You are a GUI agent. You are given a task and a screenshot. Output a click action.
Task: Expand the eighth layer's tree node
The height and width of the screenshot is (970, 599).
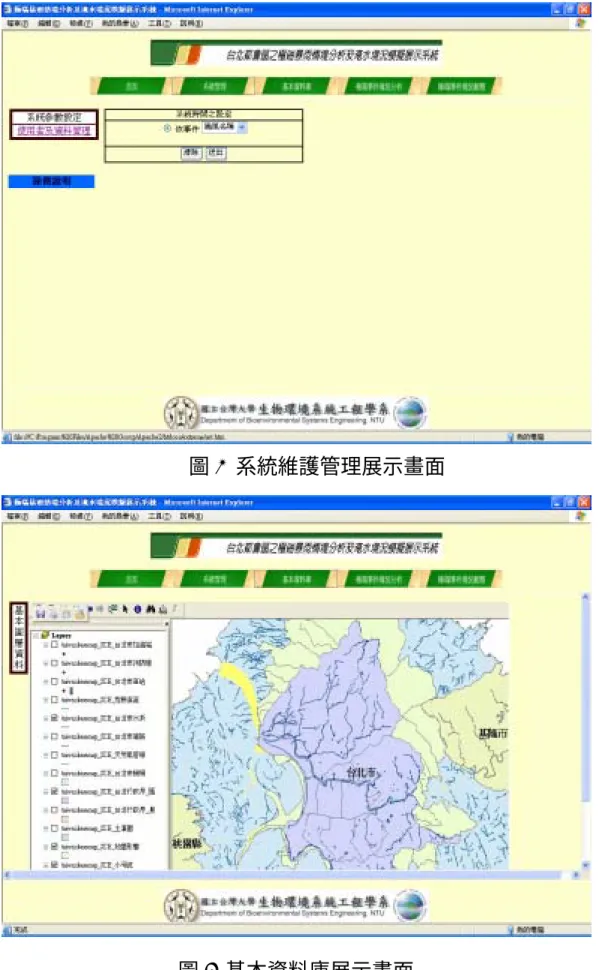46,773
